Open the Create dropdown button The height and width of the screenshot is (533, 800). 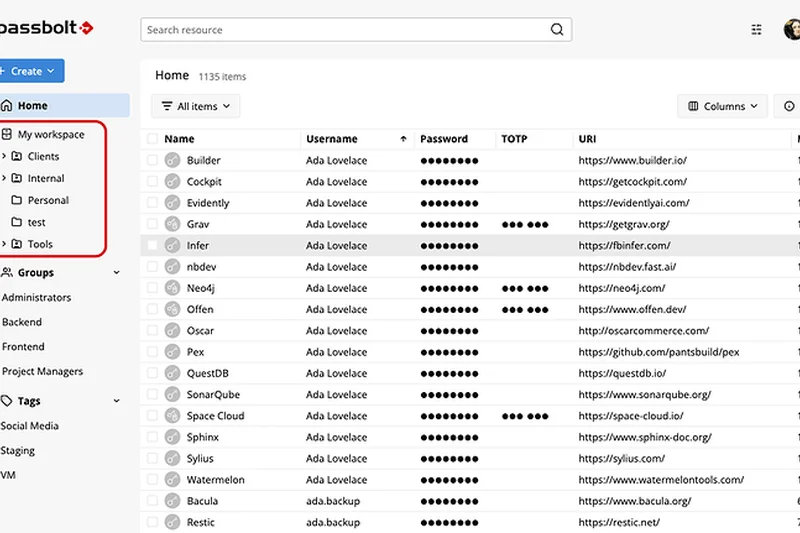pyautogui.click(x=32, y=71)
